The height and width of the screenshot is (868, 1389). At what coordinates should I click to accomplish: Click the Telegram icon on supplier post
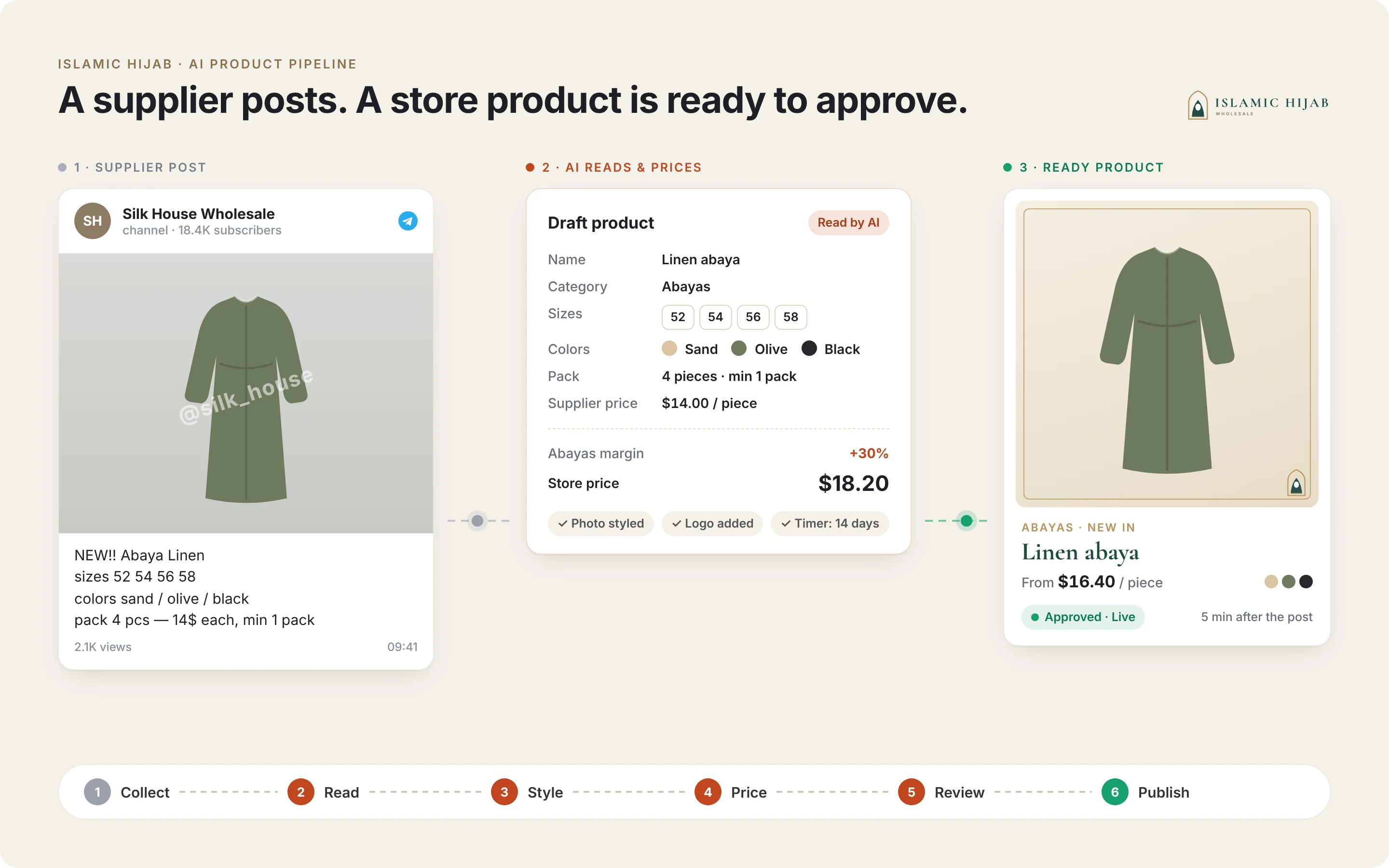coord(408,221)
